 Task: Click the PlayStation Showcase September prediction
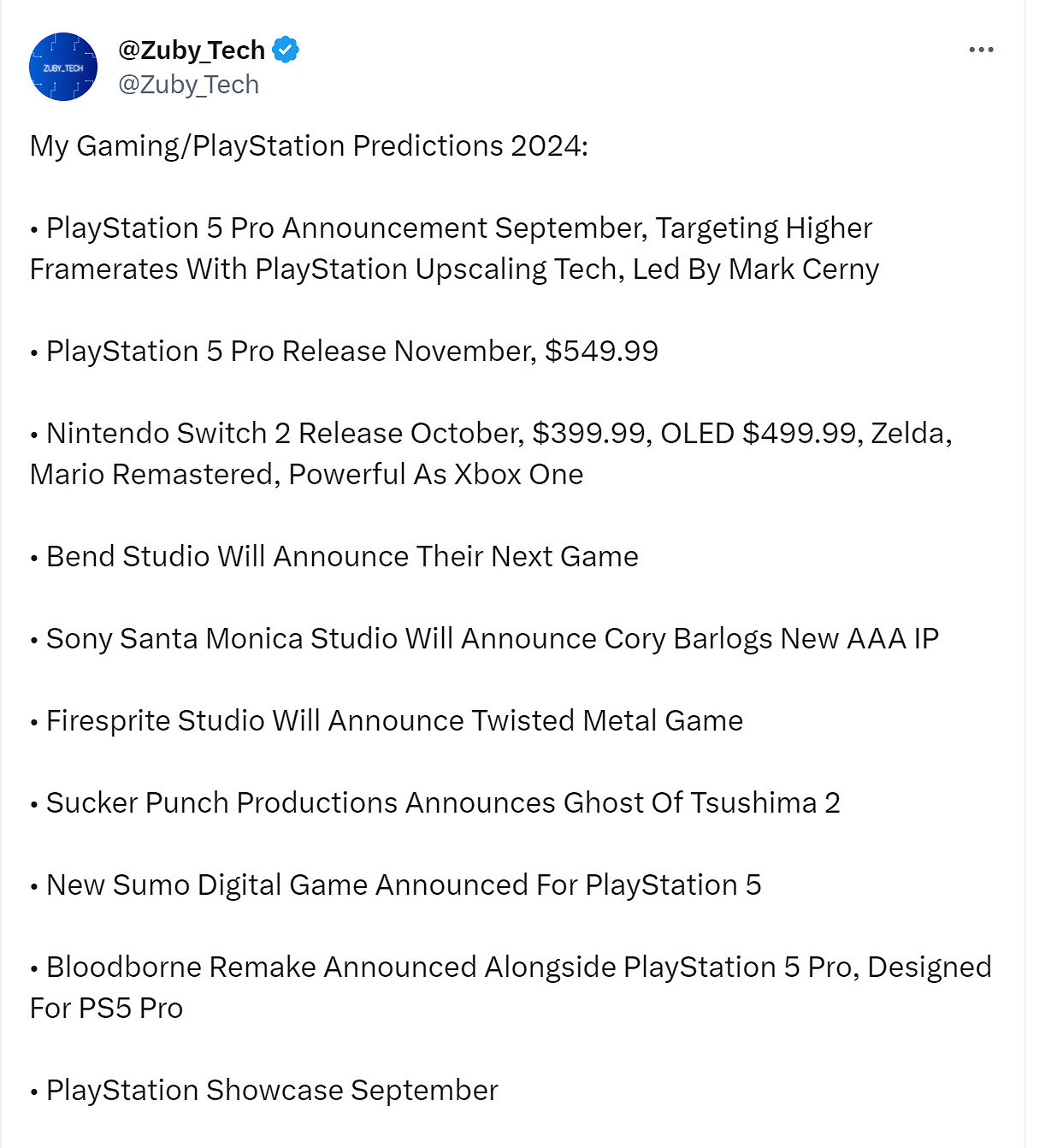coord(272,1091)
